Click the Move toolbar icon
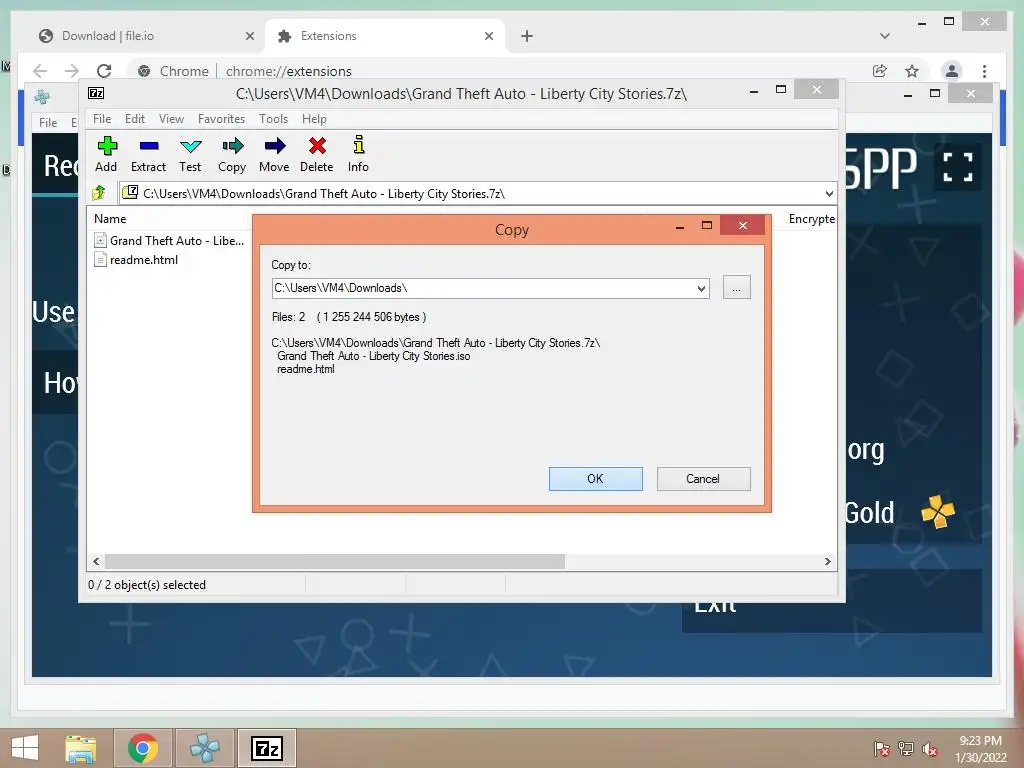 (275, 146)
